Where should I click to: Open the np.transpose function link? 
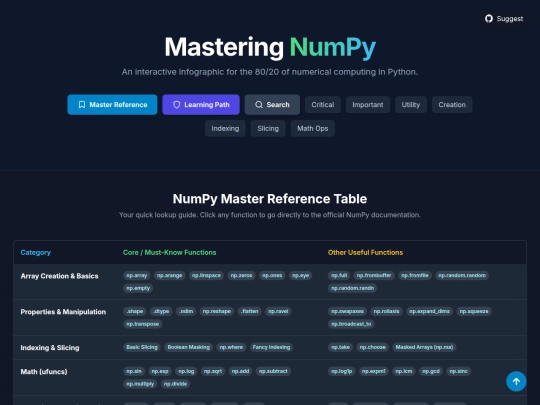point(143,324)
